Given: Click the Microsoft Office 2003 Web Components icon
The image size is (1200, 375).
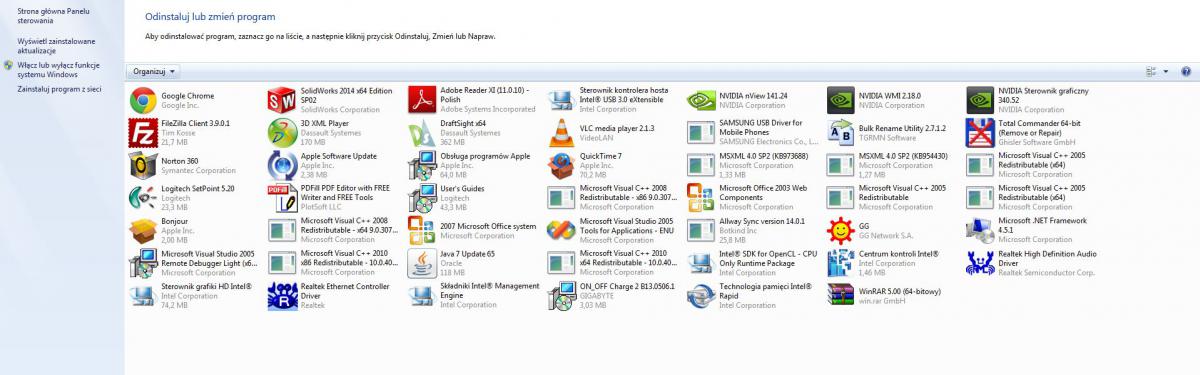Looking at the screenshot, I should pyautogui.click(x=701, y=198).
